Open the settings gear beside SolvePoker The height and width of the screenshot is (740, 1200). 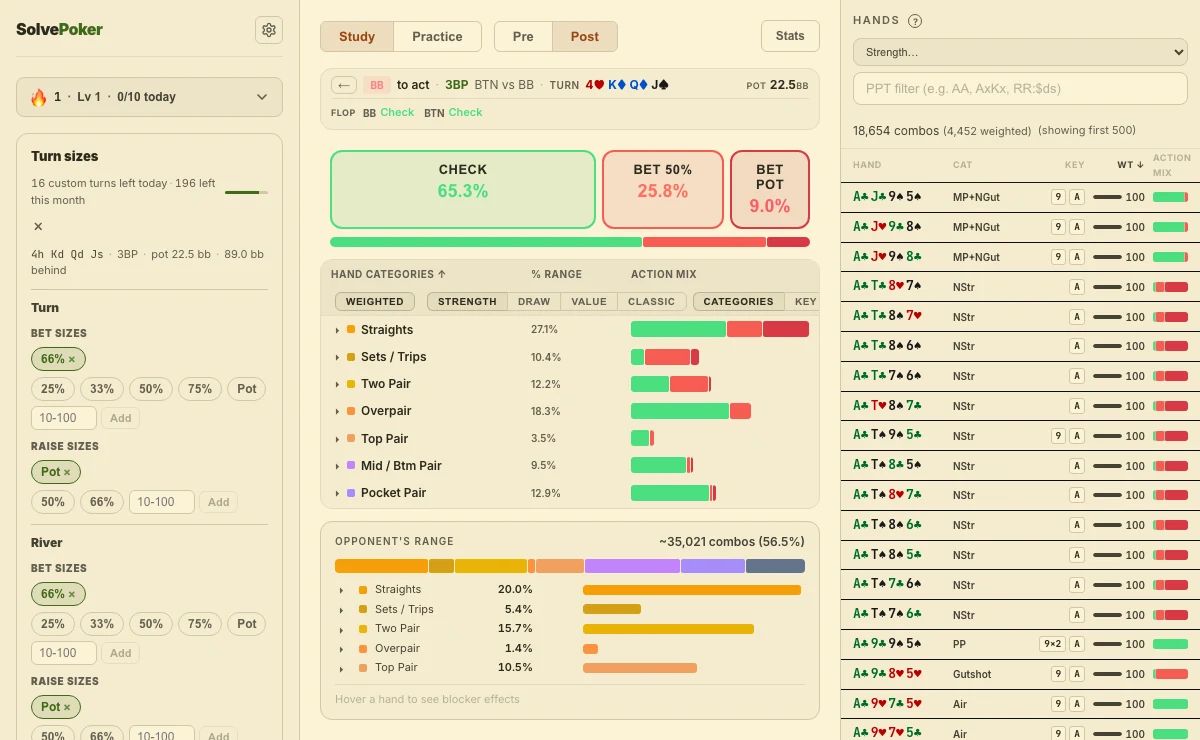click(x=269, y=30)
